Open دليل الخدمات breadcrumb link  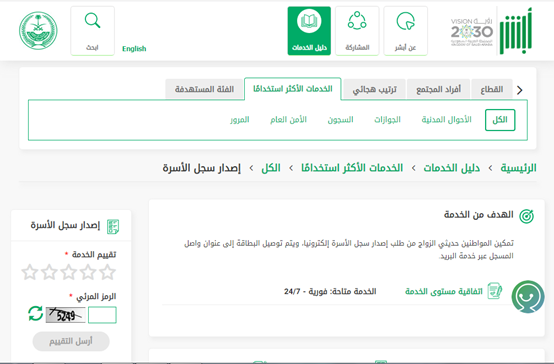click(x=452, y=168)
